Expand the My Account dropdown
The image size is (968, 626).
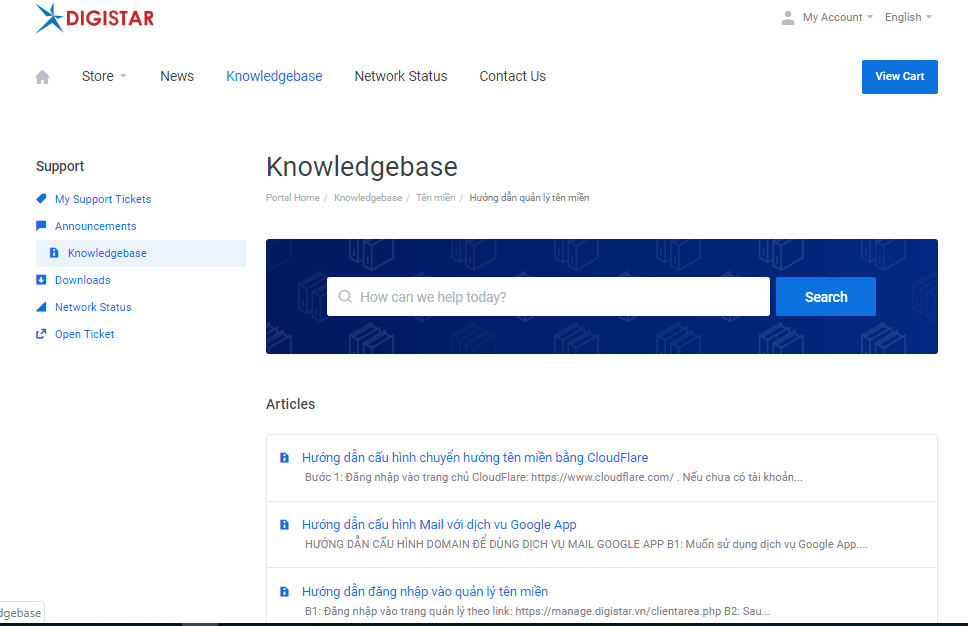coord(827,17)
